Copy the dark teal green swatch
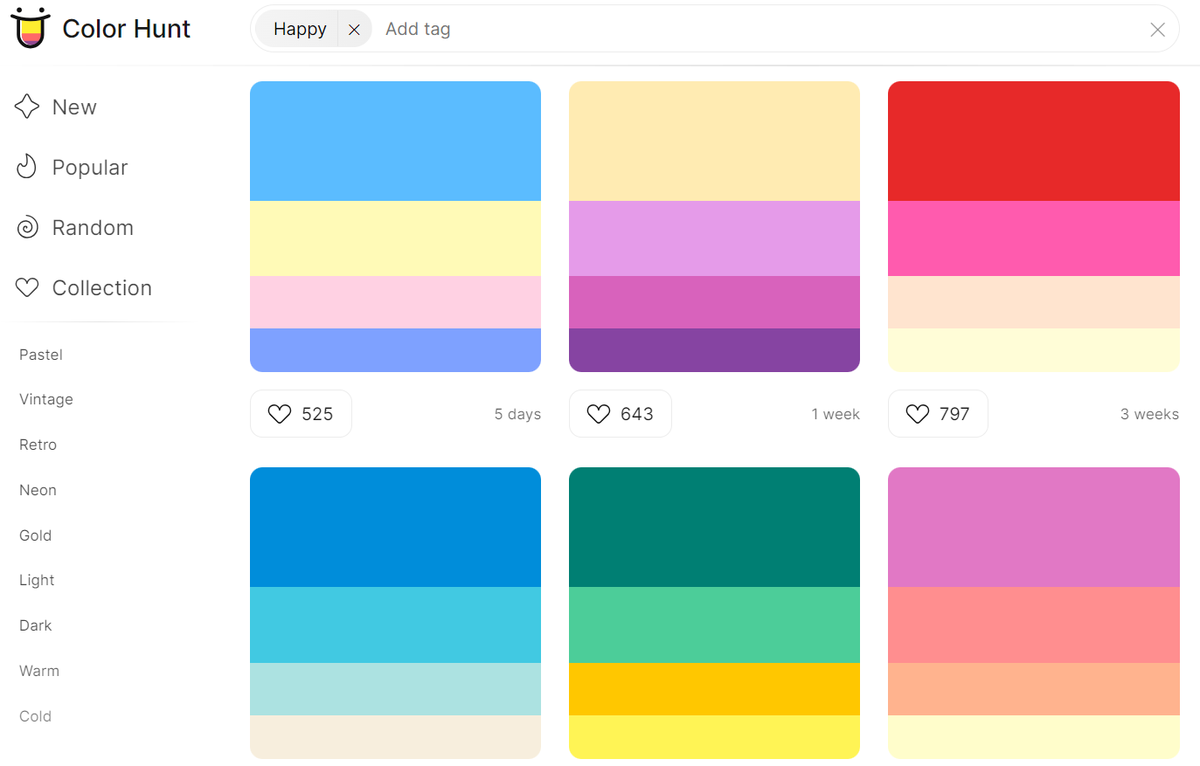Viewport: 1200px width, 766px height. point(714,527)
